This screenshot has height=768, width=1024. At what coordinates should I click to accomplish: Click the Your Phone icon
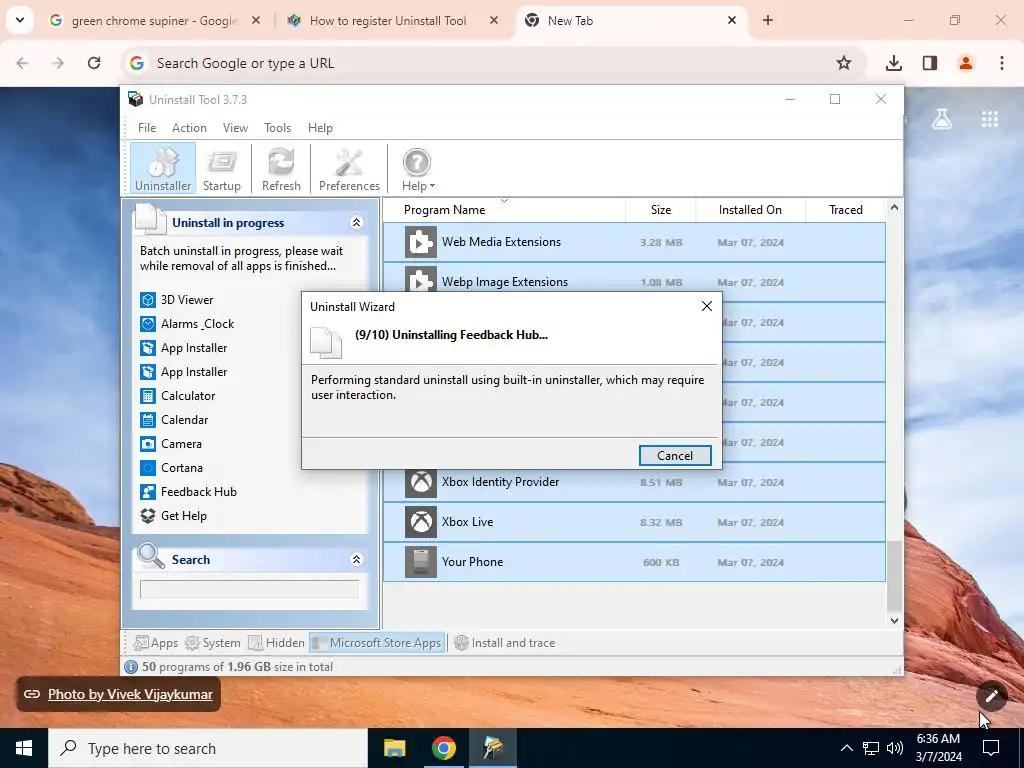(421, 562)
